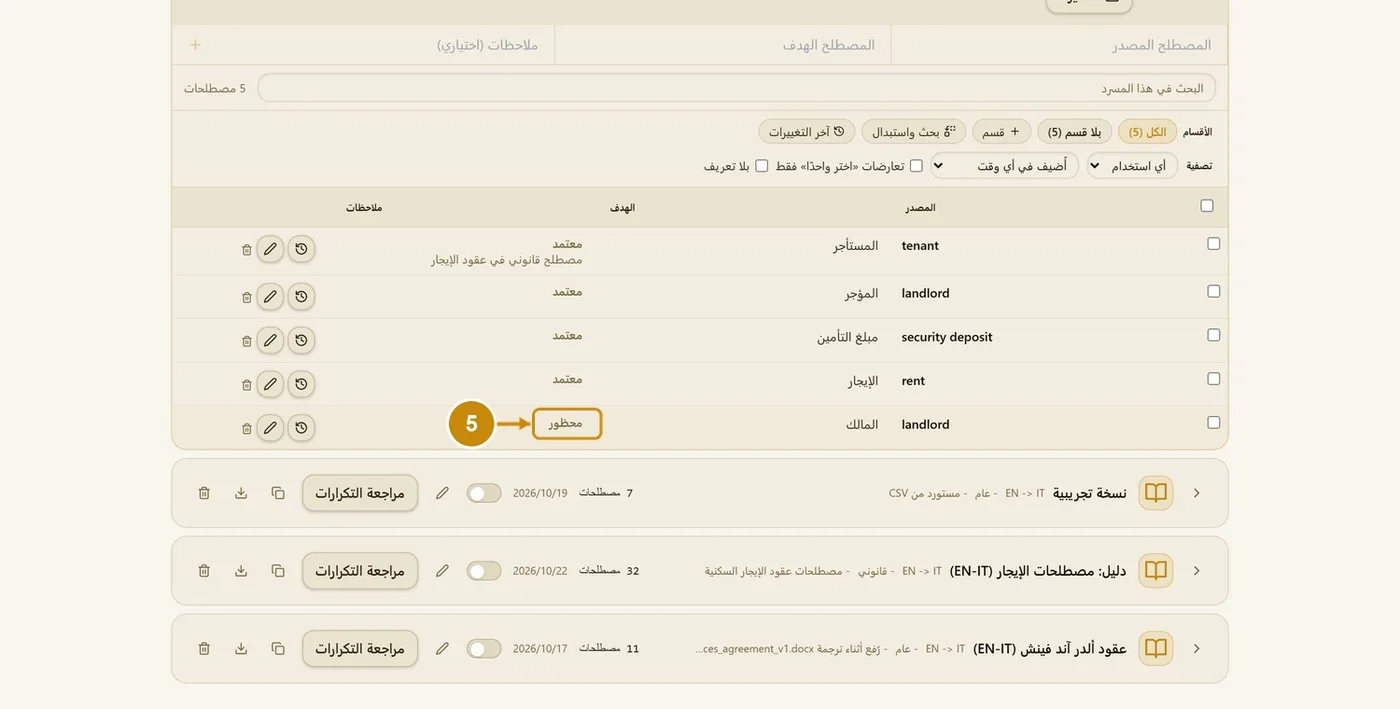Edit the landlord المؤجر term
This screenshot has width=1400, height=709.
270,297
